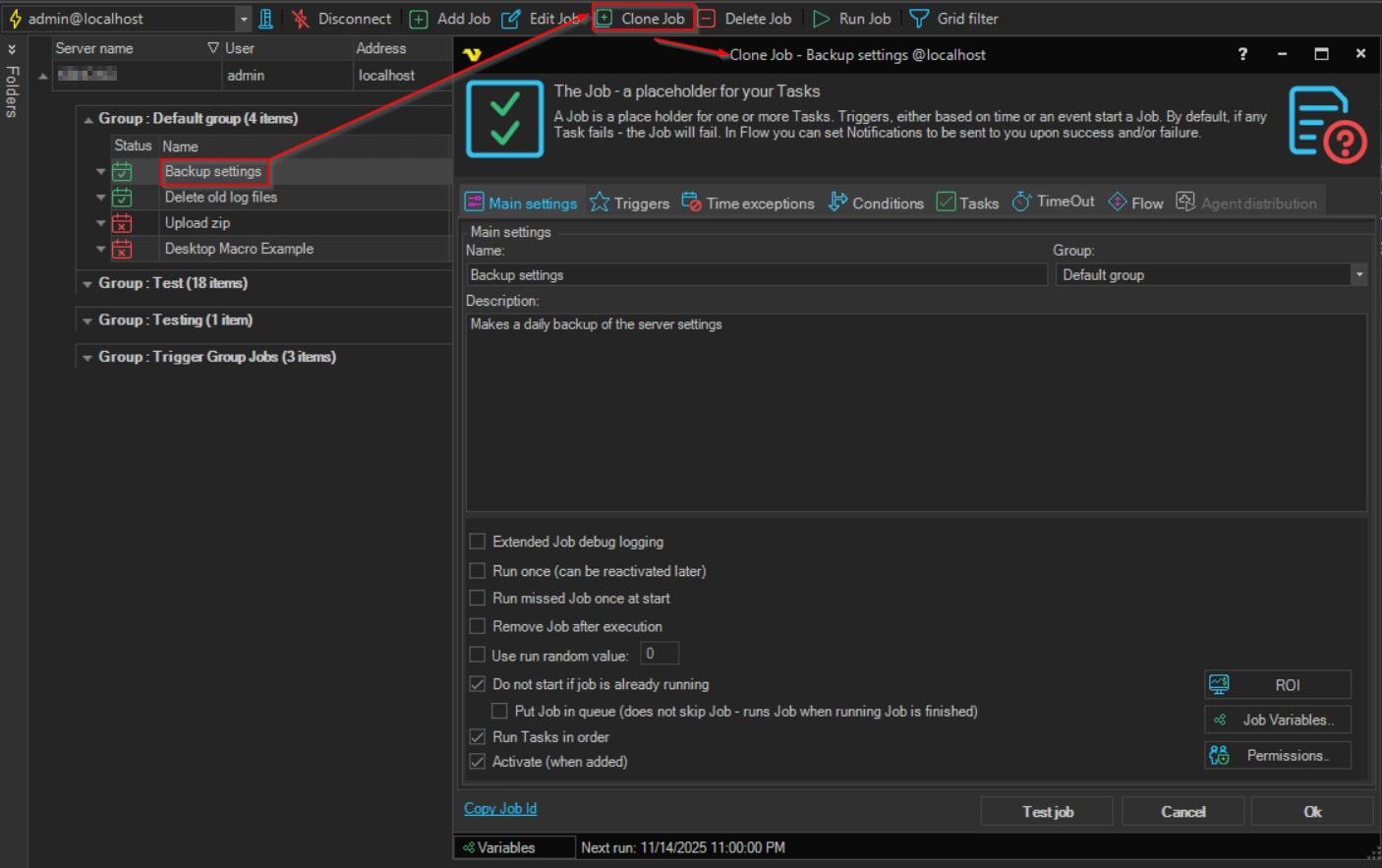Switch to the Triggers tab
Viewport: 1382px width, 868px height.
tap(629, 203)
